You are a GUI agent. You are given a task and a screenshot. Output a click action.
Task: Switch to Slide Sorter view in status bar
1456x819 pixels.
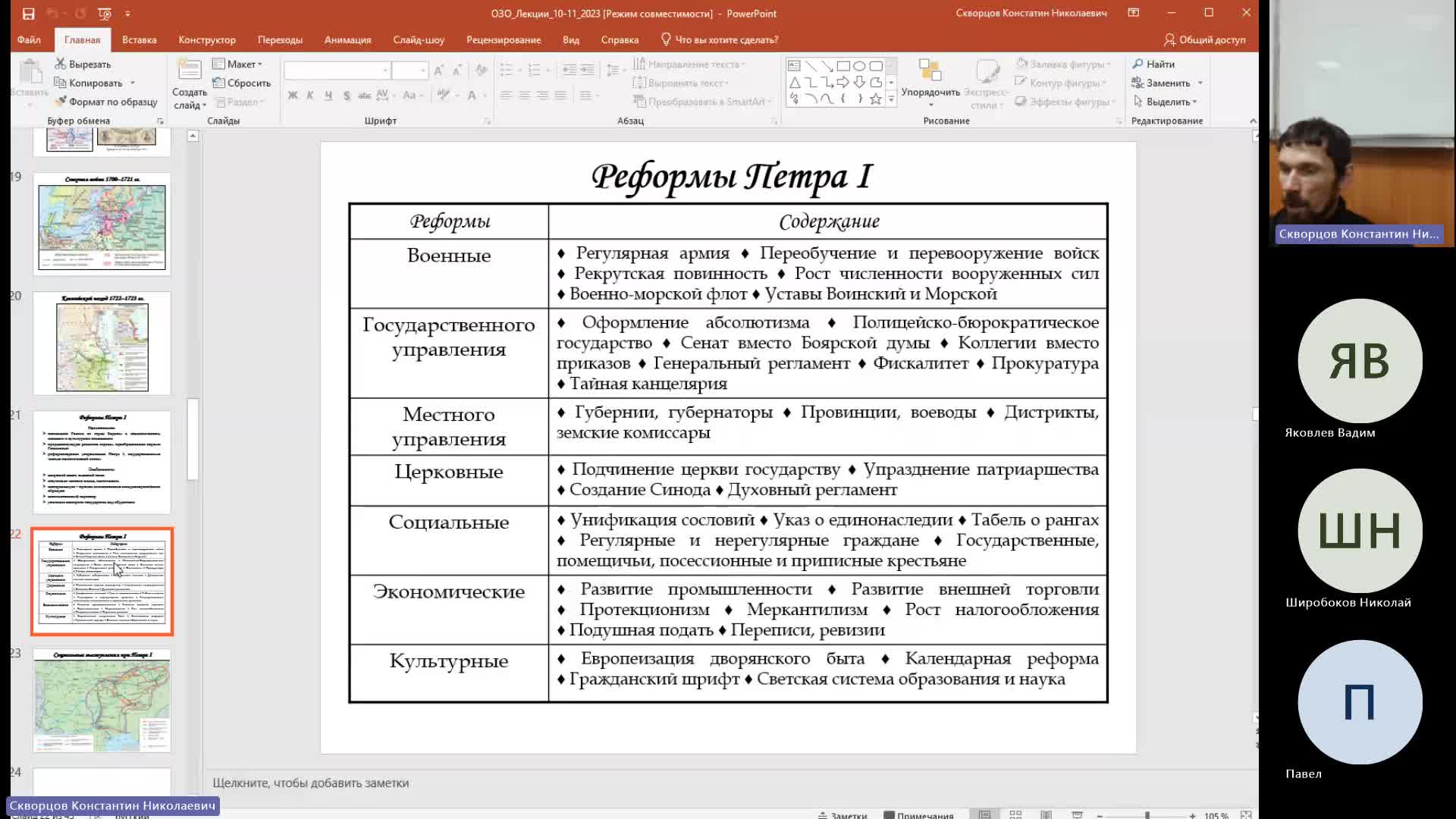[1015, 814]
